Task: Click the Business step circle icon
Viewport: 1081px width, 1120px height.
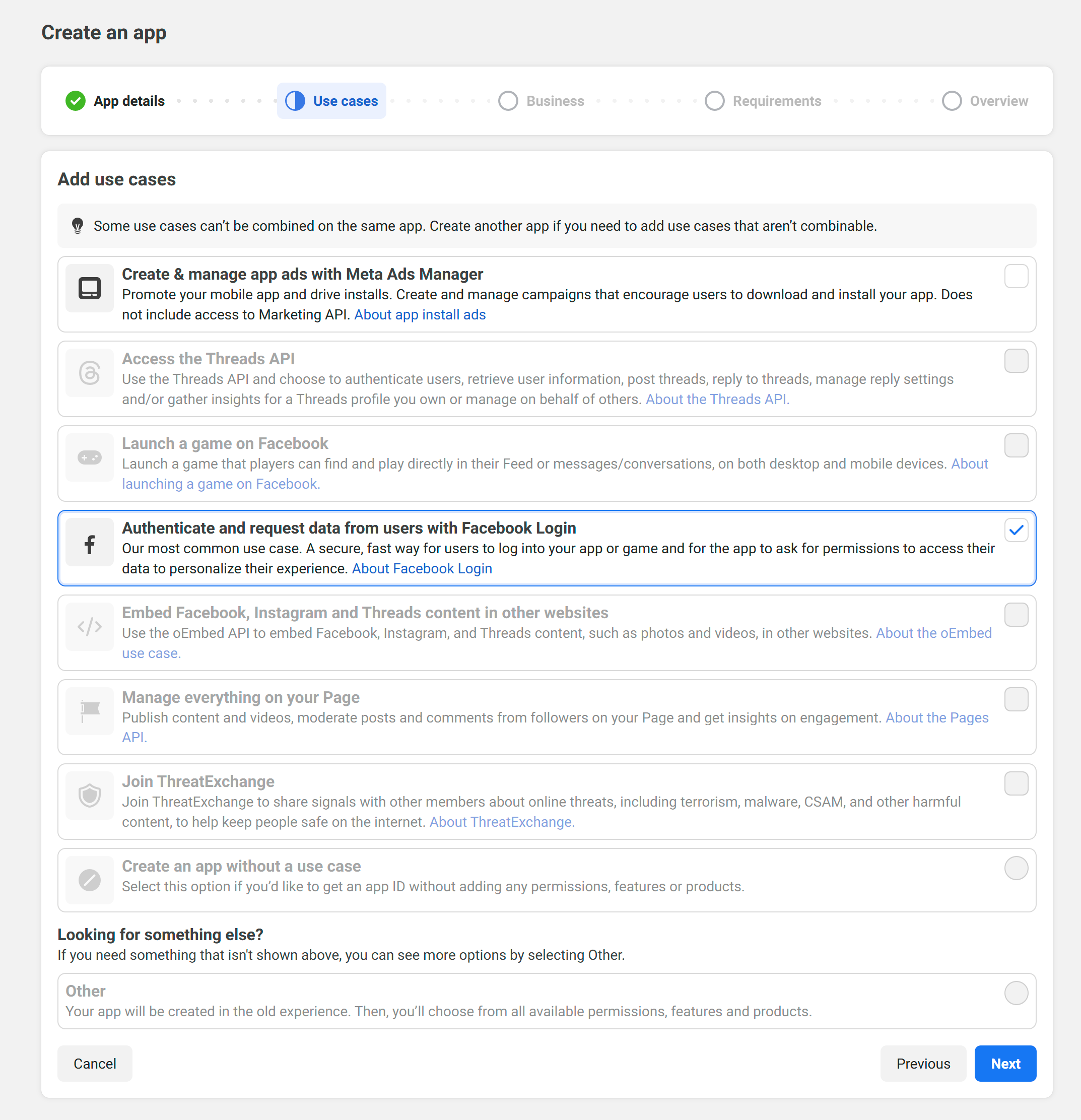Action: (x=508, y=101)
